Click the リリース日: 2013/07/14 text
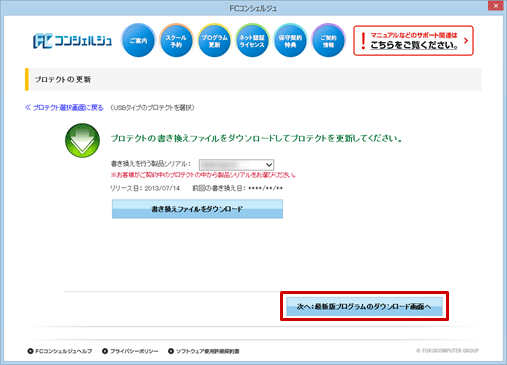 point(145,188)
